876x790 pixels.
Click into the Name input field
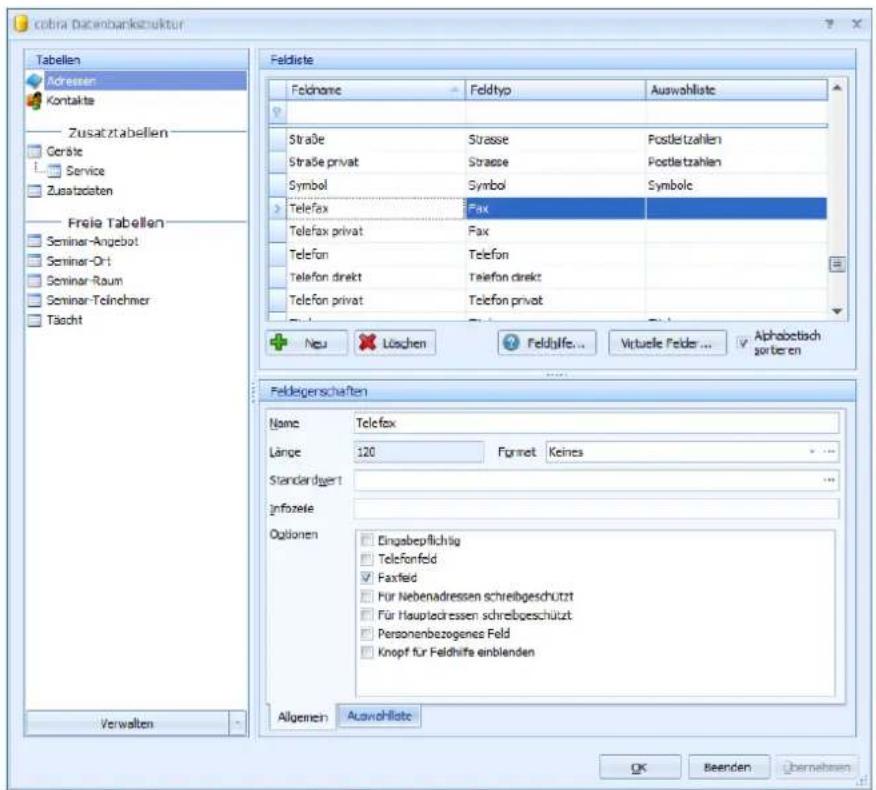coord(596,423)
